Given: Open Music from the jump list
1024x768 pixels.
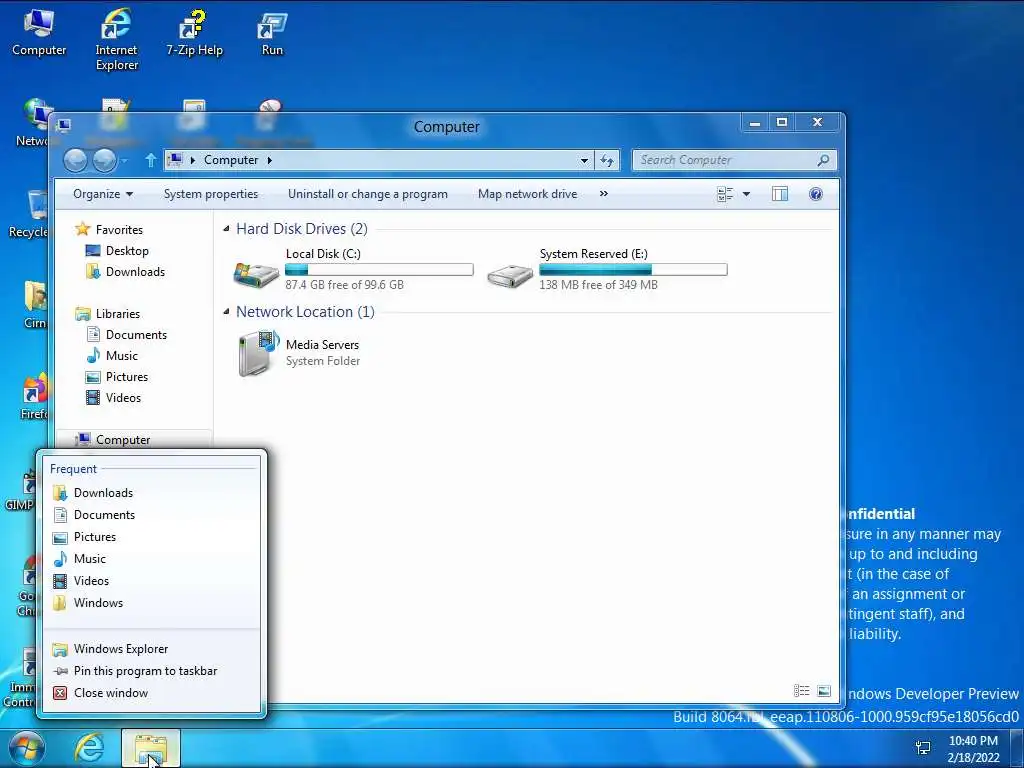Looking at the screenshot, I should click(x=151, y=559).
